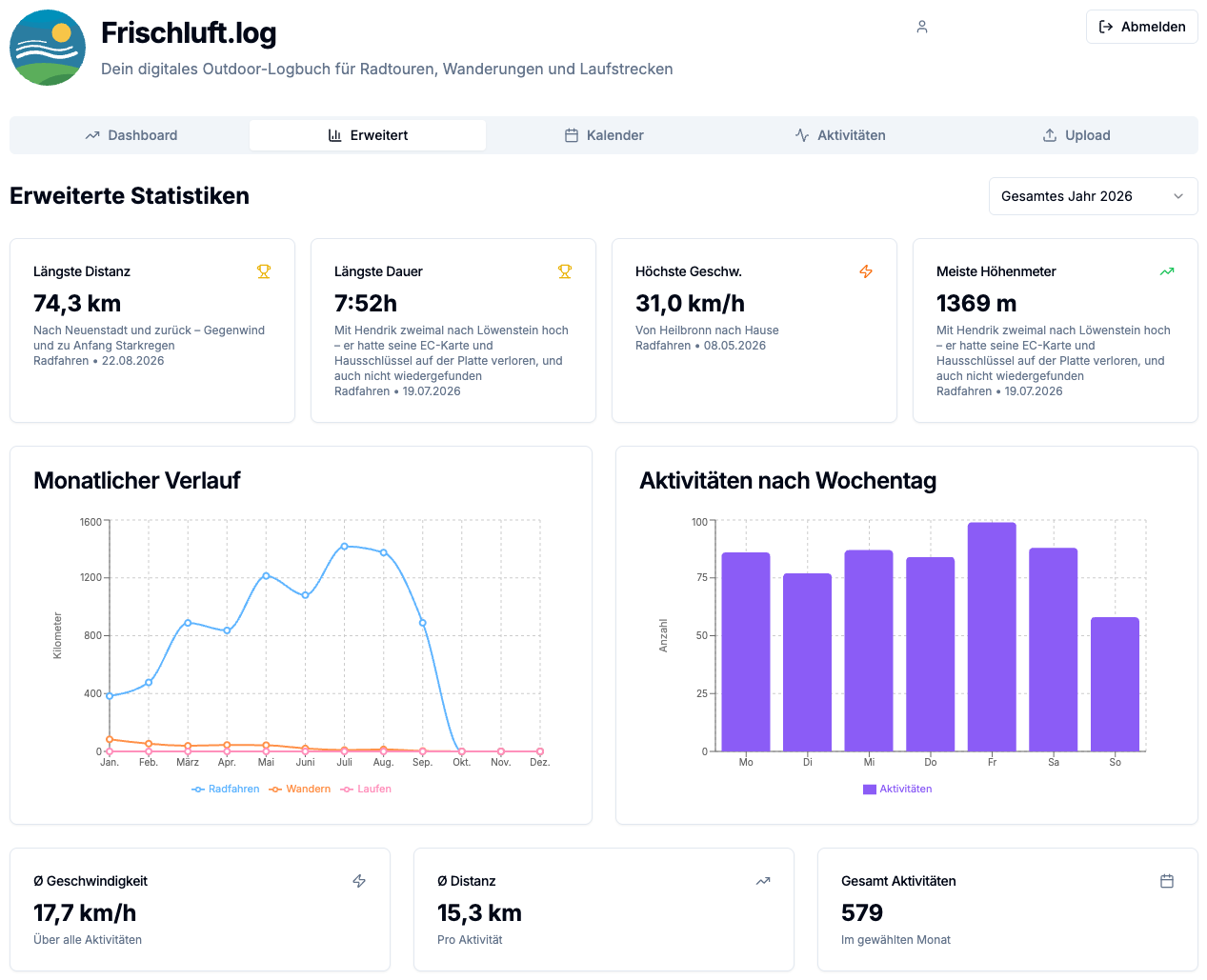This screenshot has height=980, width=1207.
Task: Click the 17,7 km/h average speed value
Action: 85,913
